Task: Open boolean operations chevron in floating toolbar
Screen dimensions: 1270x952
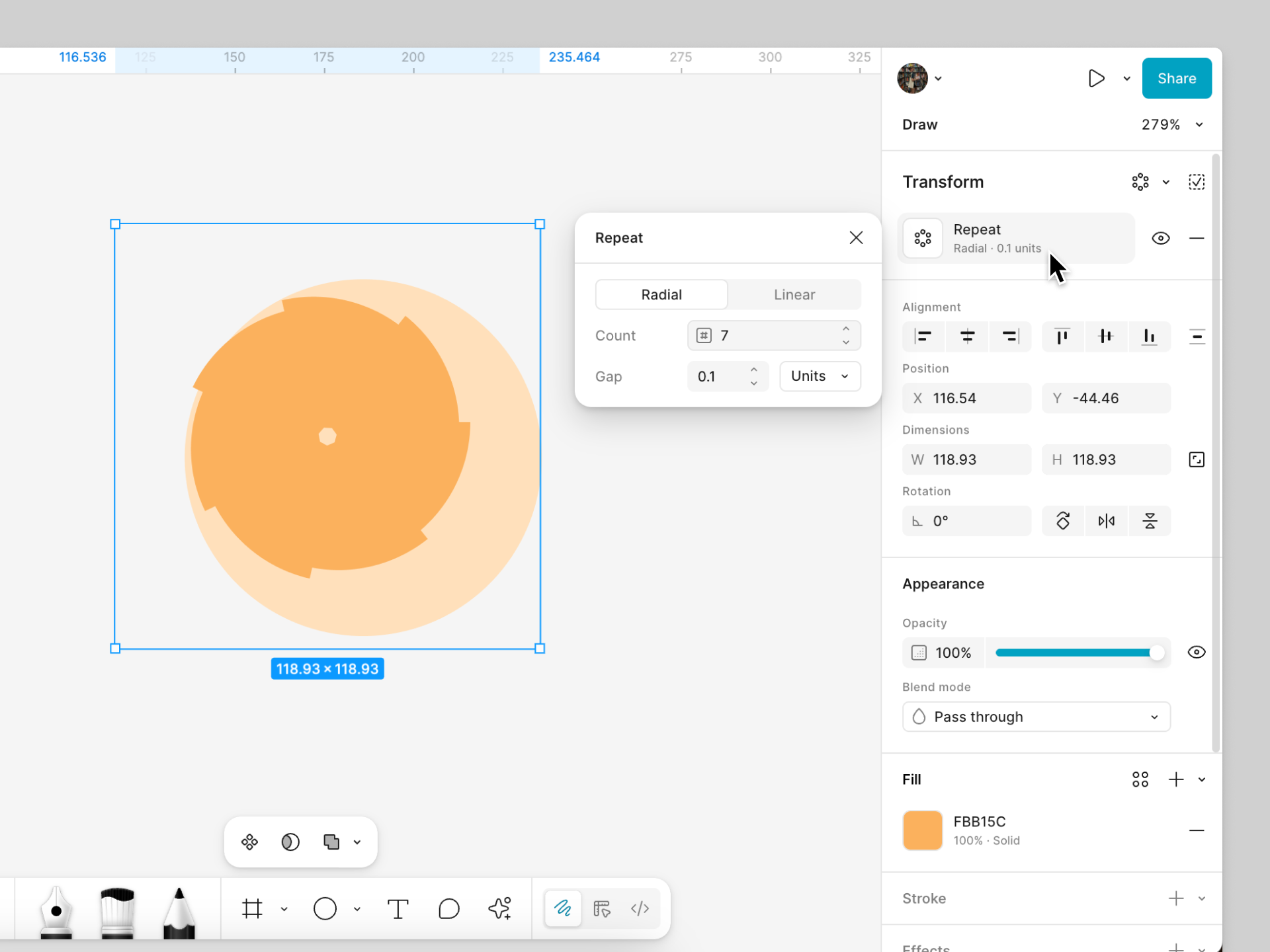Action: pos(357,842)
